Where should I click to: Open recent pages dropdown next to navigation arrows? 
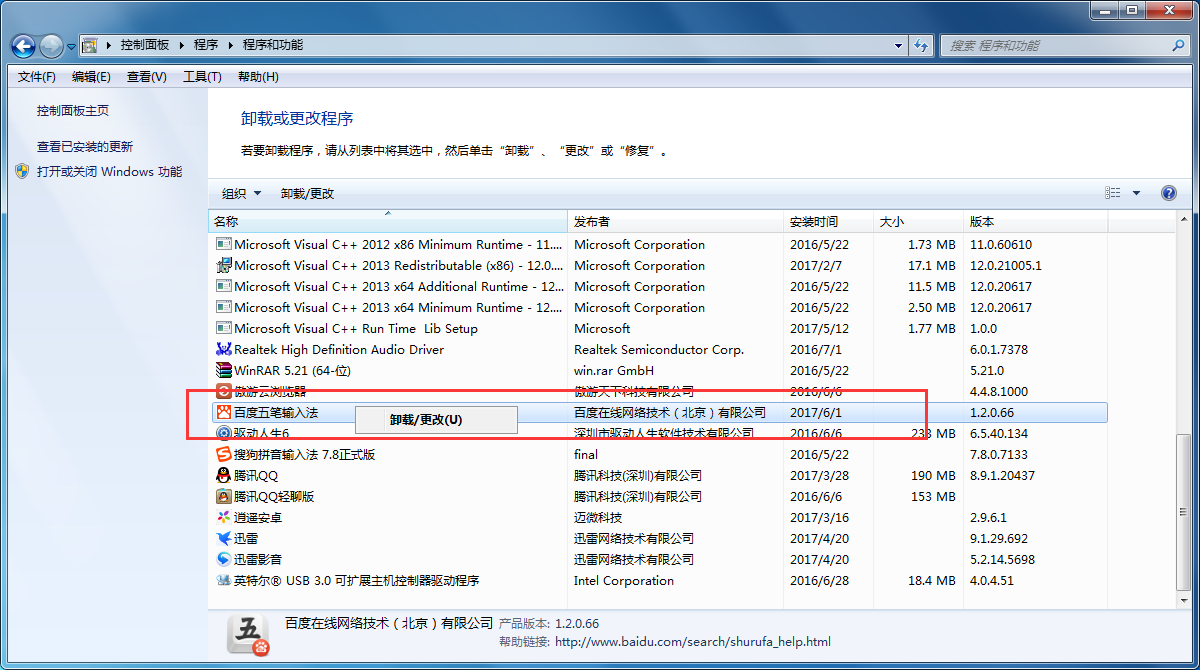[71, 46]
